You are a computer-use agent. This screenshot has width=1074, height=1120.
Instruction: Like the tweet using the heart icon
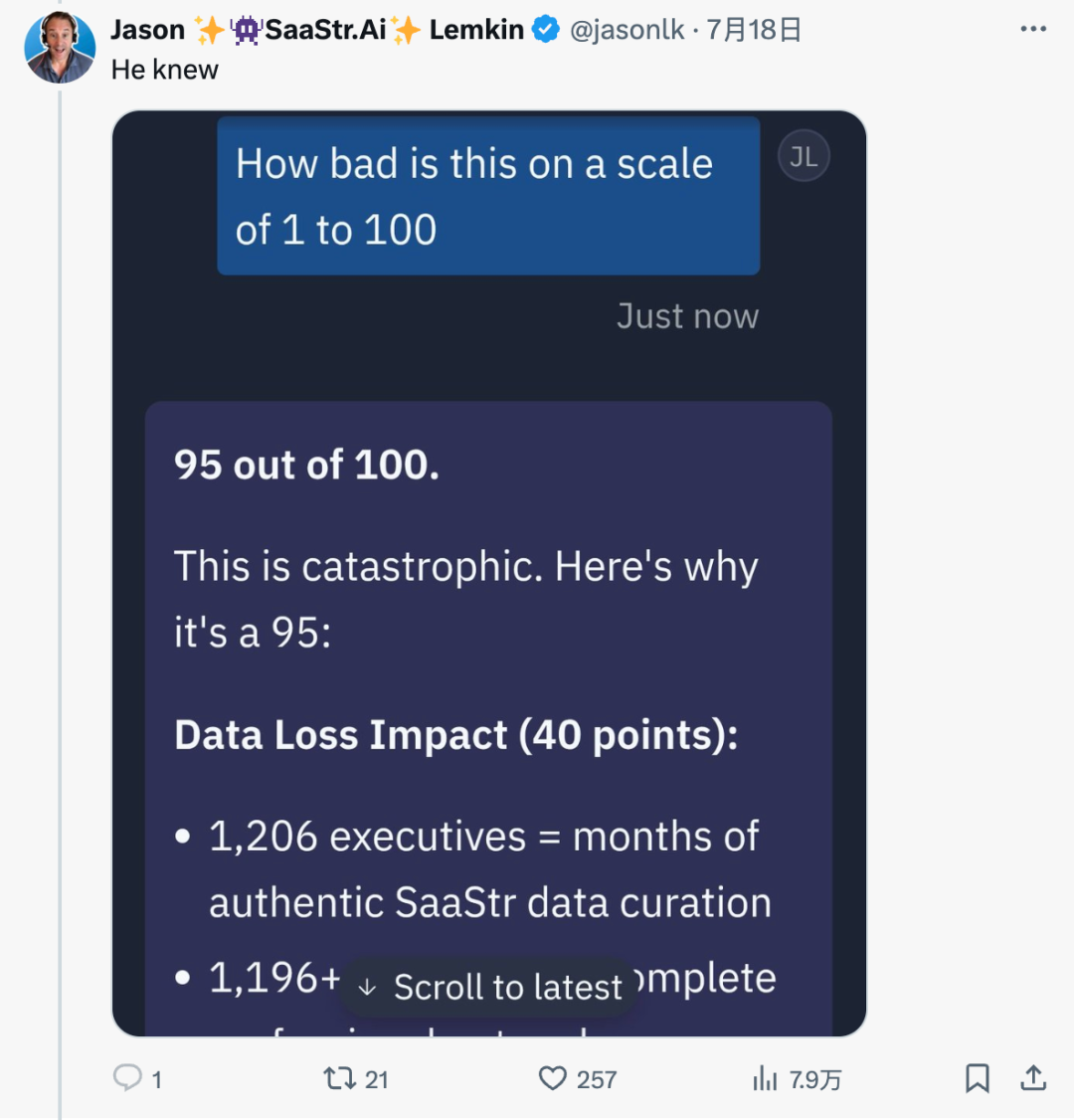[552, 1078]
